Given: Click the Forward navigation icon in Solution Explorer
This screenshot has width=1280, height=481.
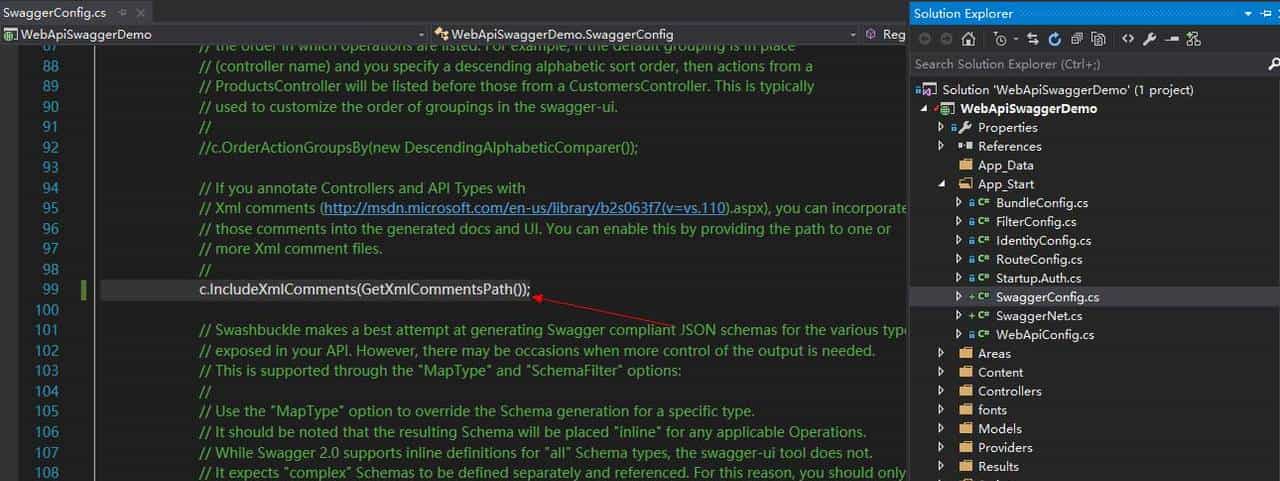Looking at the screenshot, I should pyautogui.click(x=945, y=39).
